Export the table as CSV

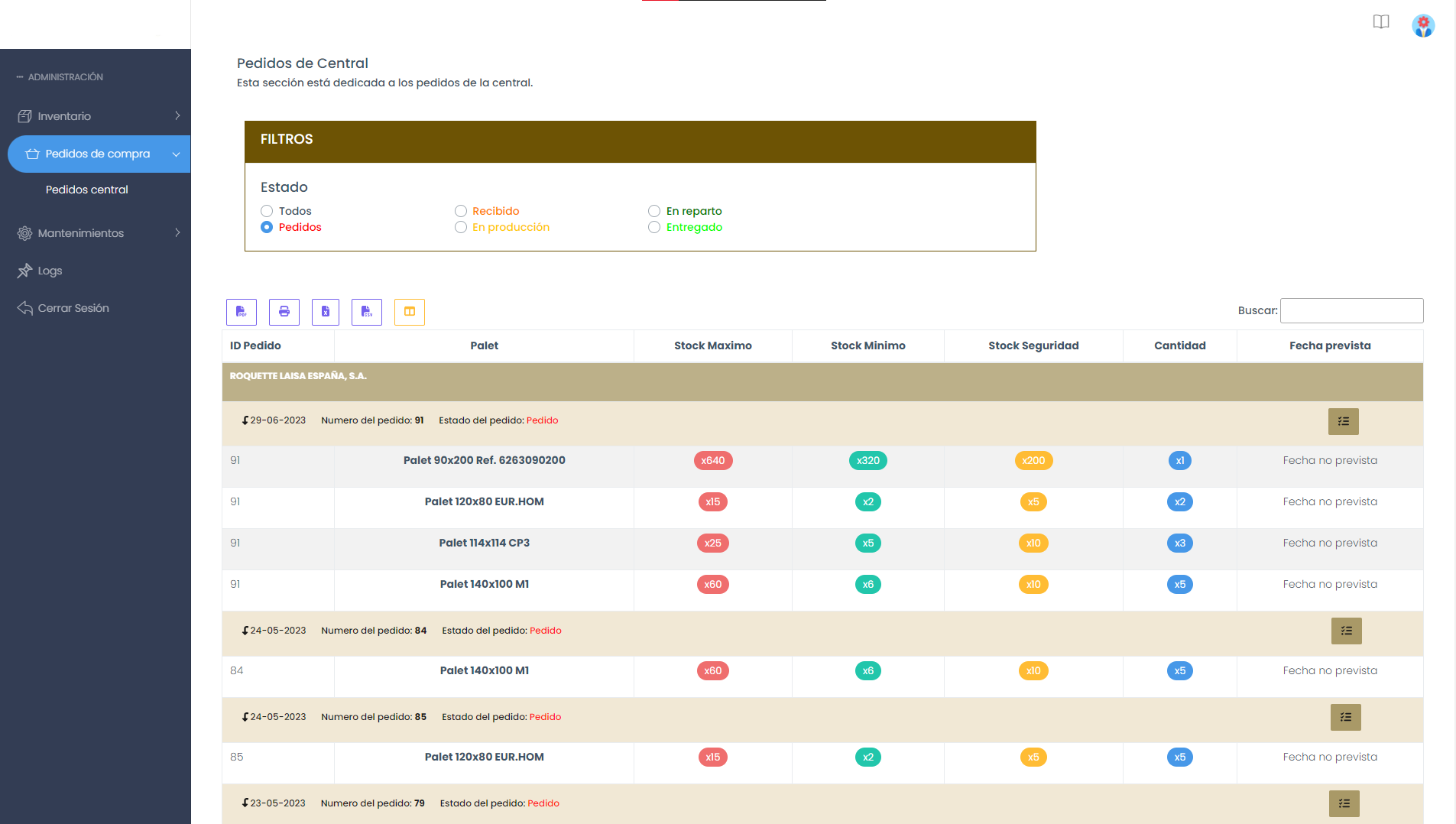pos(367,312)
